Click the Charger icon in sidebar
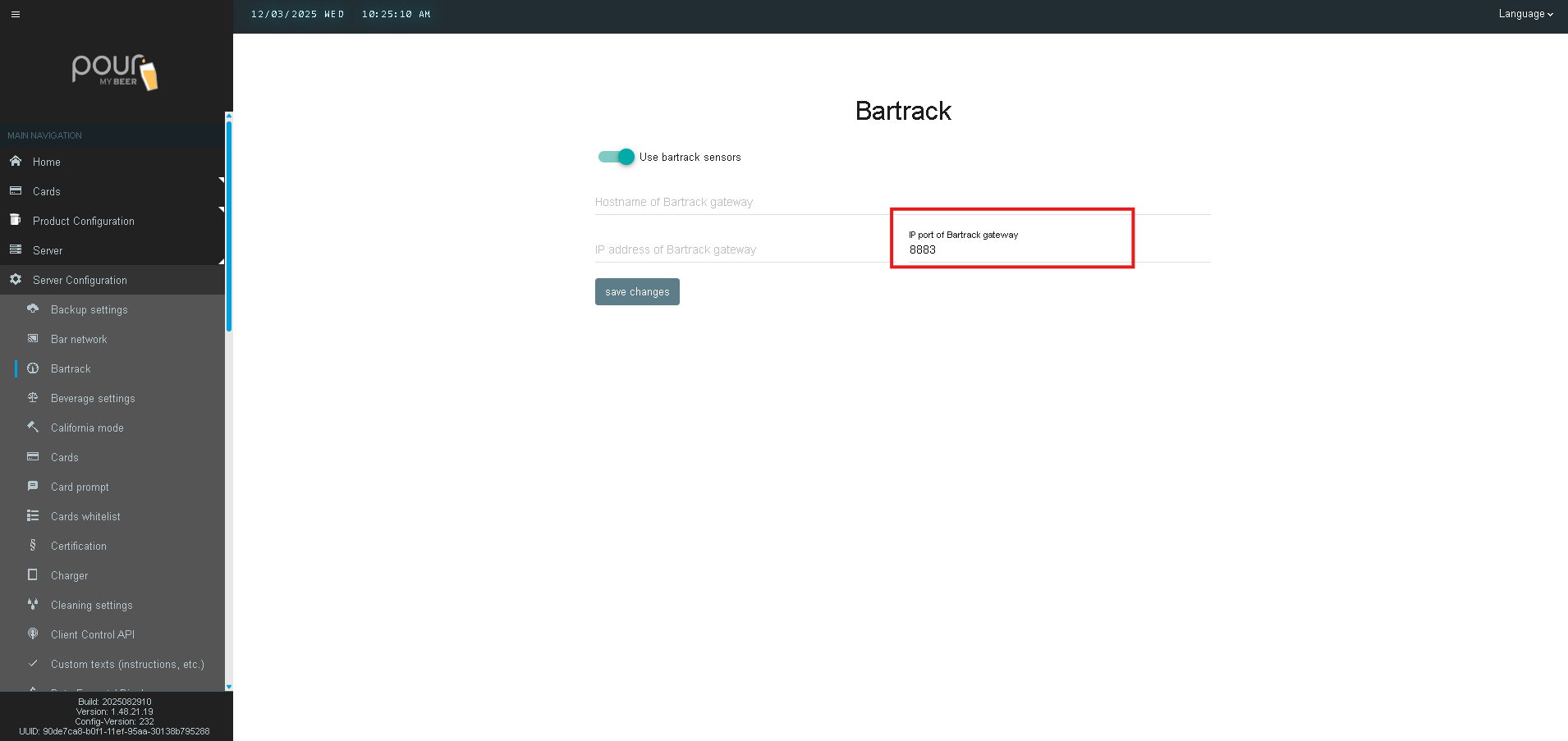Screen dimensions: 1568x741 click(33, 574)
